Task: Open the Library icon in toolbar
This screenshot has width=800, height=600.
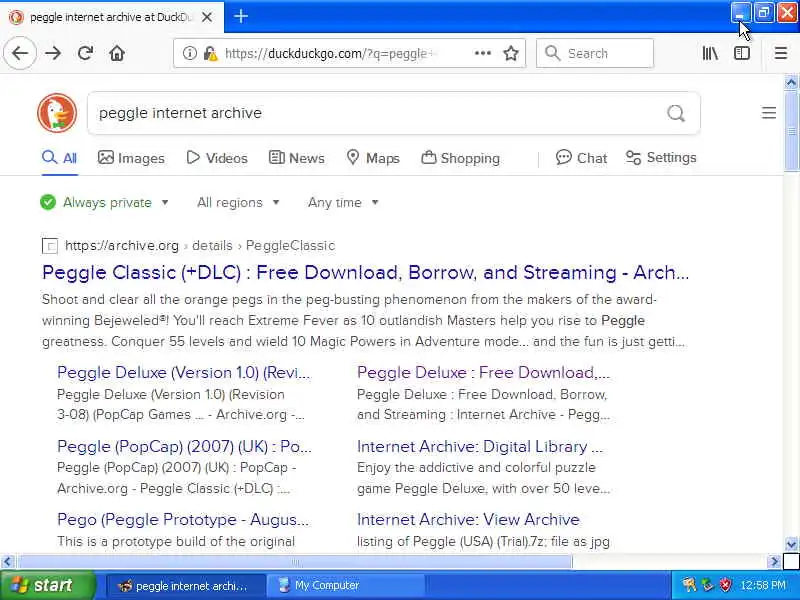Action: pyautogui.click(x=710, y=53)
